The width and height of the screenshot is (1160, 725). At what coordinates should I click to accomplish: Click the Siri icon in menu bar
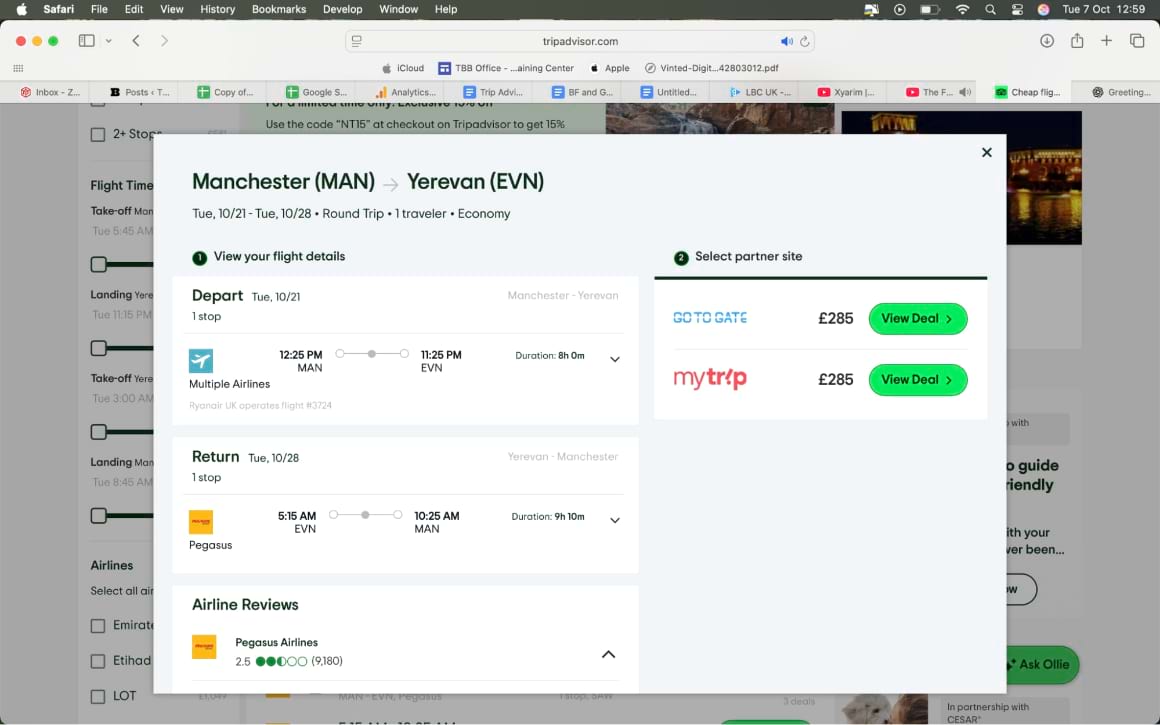point(1043,9)
